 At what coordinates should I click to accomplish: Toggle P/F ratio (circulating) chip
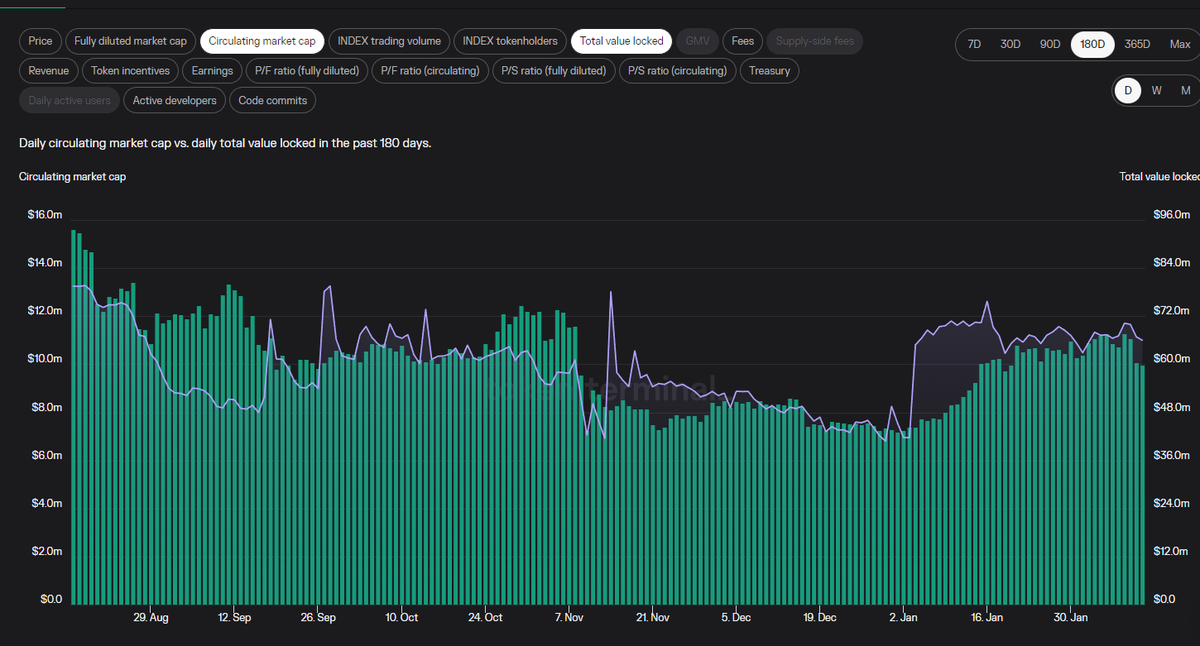pos(430,71)
